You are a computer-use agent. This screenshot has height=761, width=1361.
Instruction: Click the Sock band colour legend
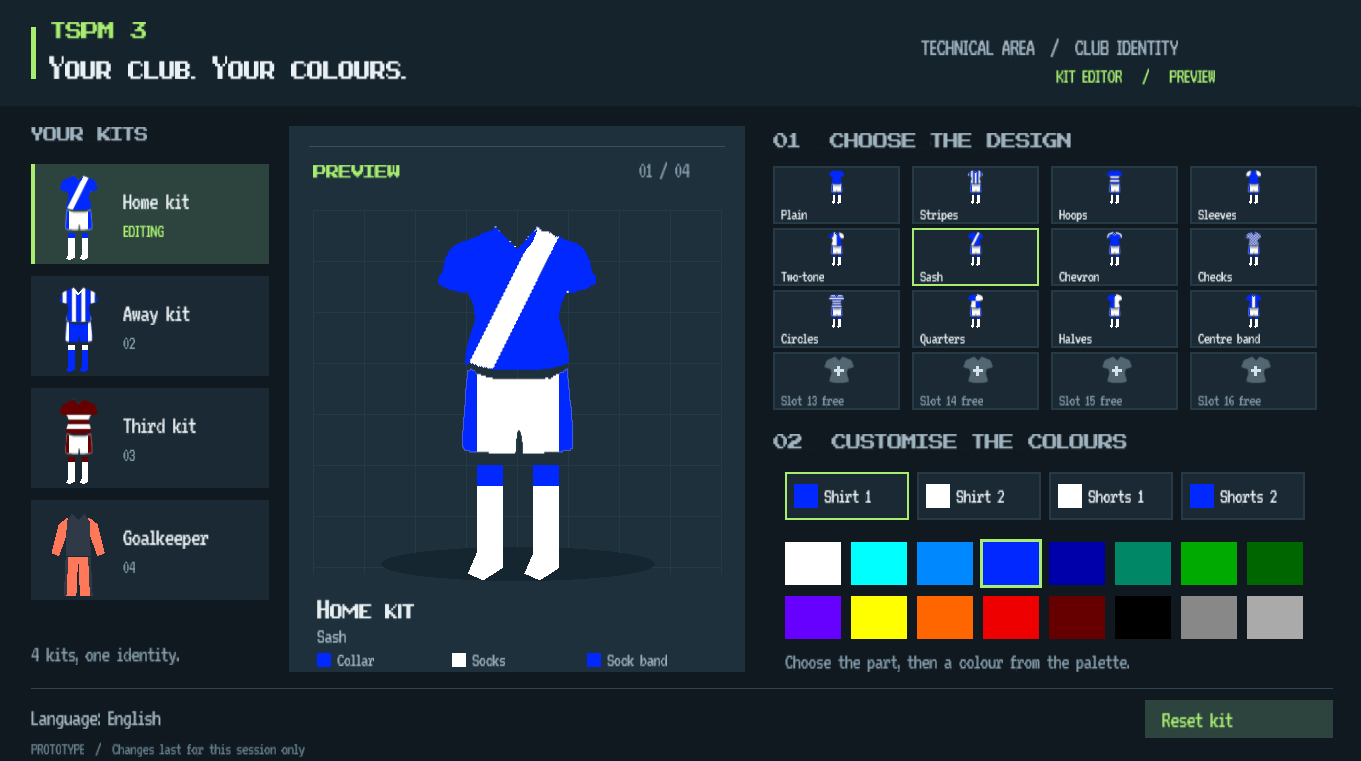pos(627,660)
